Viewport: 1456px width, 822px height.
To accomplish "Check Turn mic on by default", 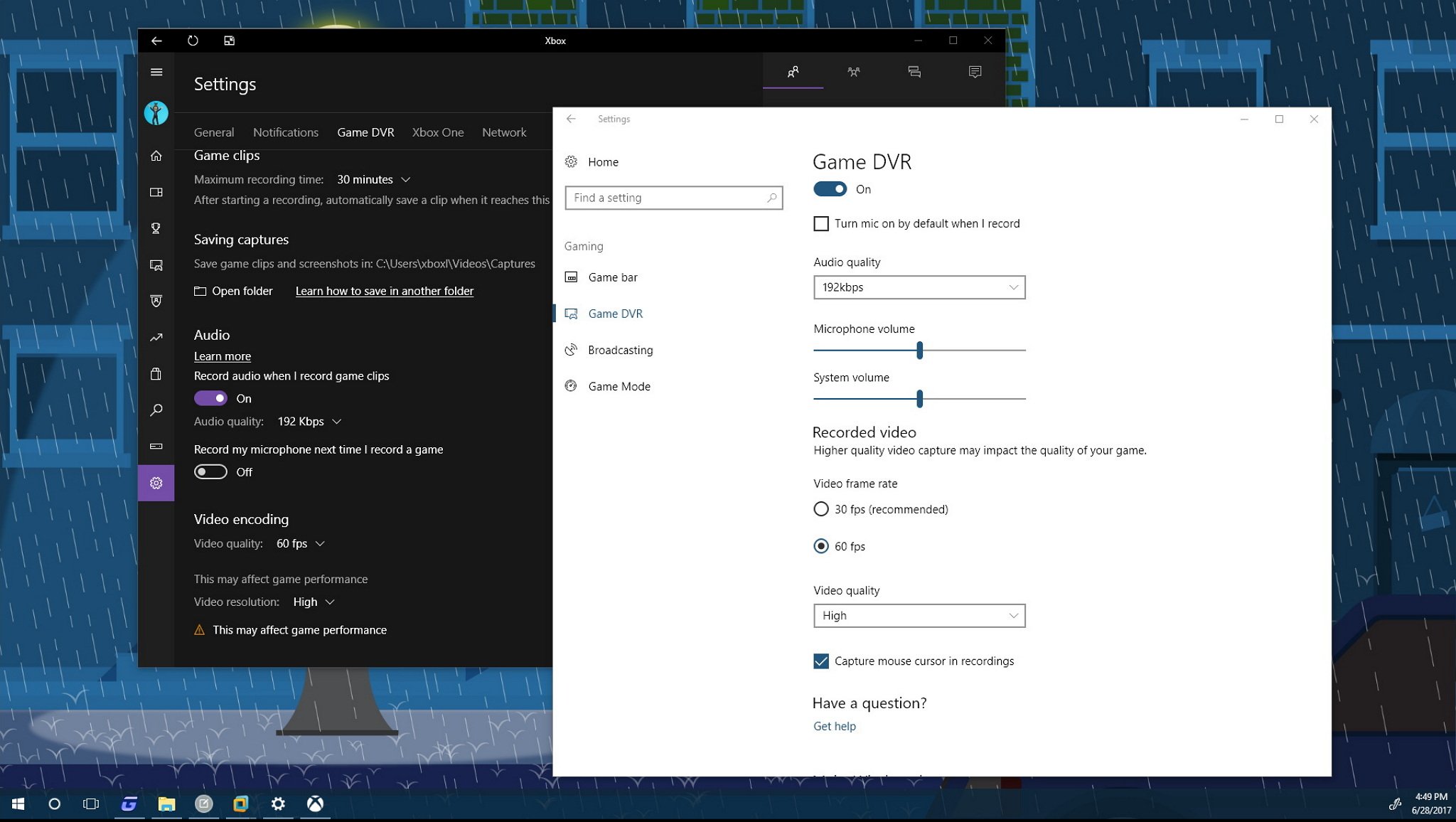I will [x=821, y=224].
